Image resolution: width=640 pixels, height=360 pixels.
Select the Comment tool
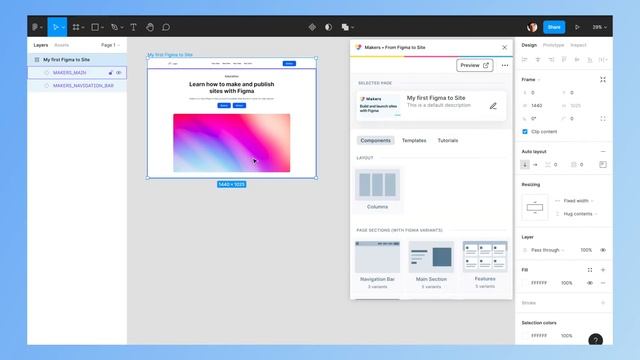tap(166, 27)
